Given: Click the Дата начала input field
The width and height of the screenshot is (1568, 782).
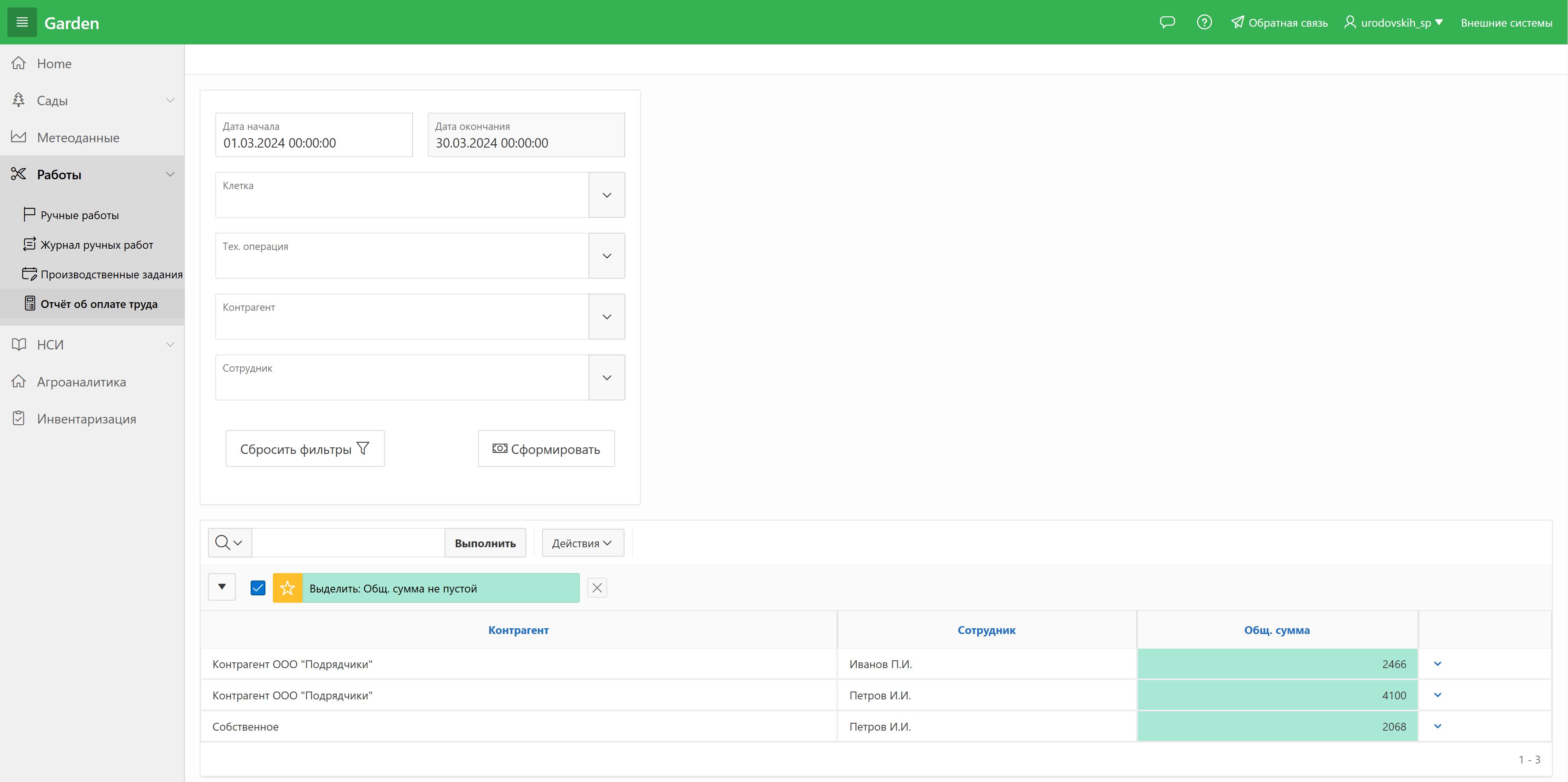Looking at the screenshot, I should click(x=314, y=143).
